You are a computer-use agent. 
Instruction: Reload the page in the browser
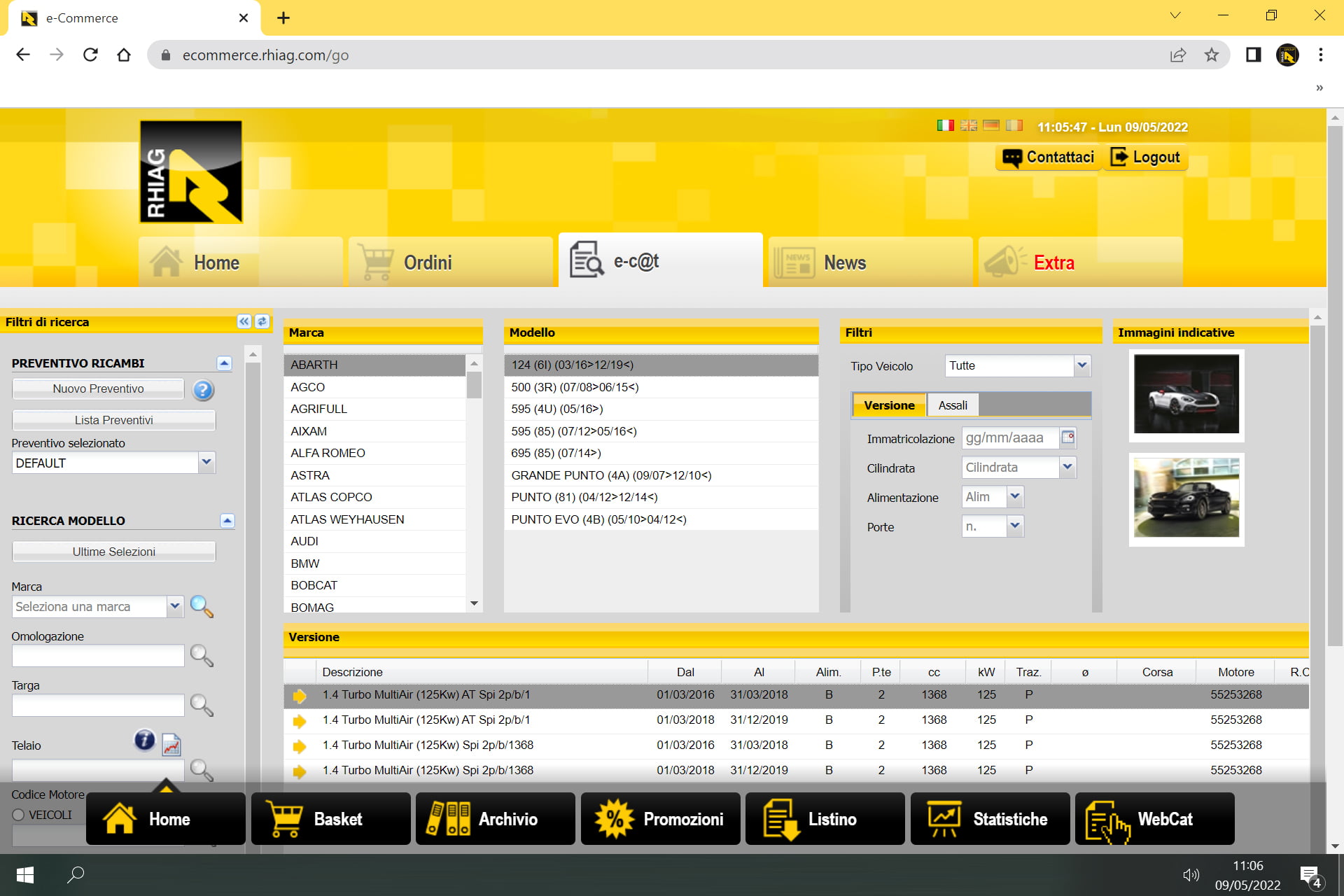[90, 55]
